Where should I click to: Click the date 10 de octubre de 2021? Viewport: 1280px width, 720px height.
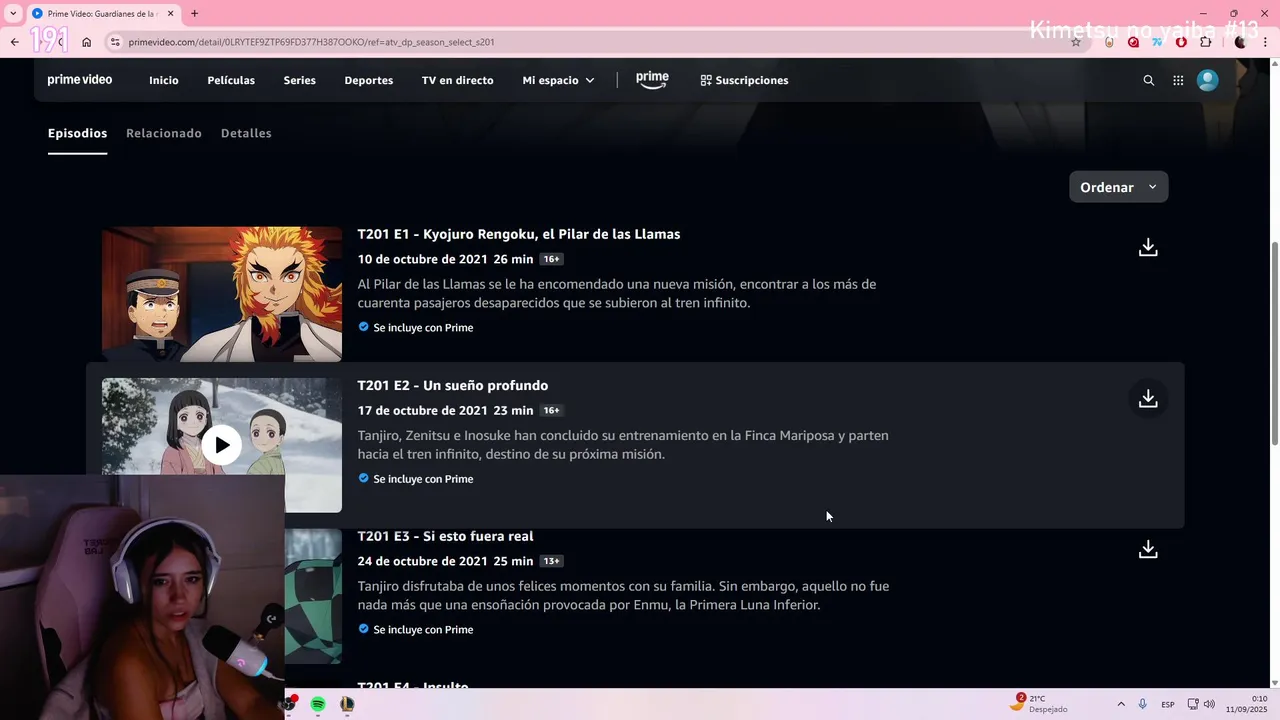tap(422, 259)
